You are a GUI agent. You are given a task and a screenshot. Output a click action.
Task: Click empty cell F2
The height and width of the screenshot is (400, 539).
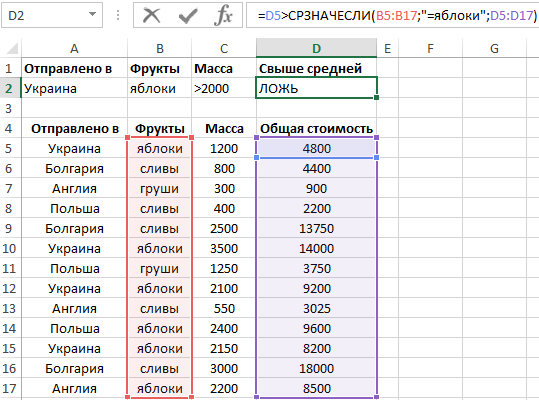tap(430, 88)
